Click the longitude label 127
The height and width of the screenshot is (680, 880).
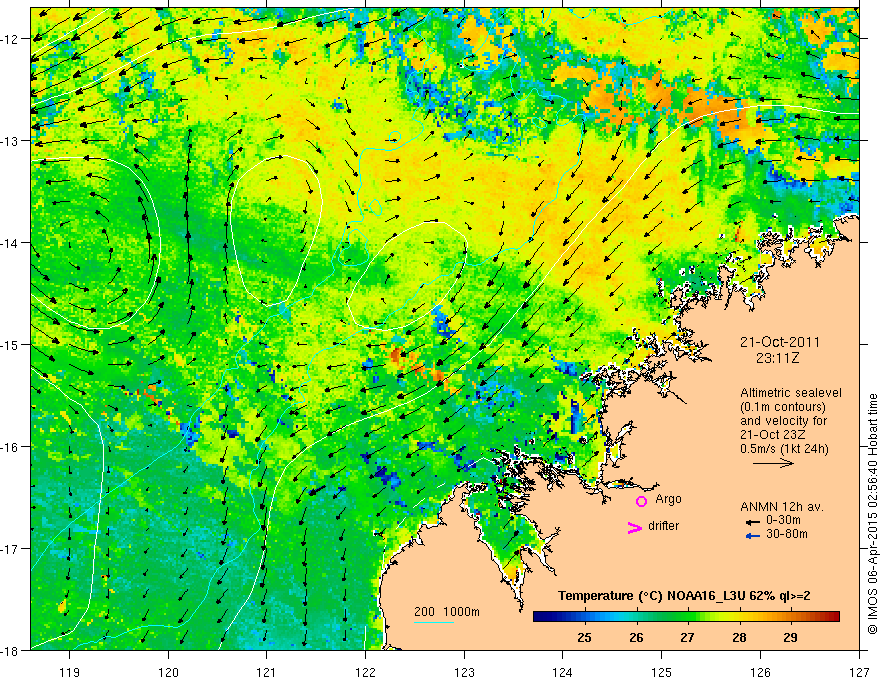859,672
